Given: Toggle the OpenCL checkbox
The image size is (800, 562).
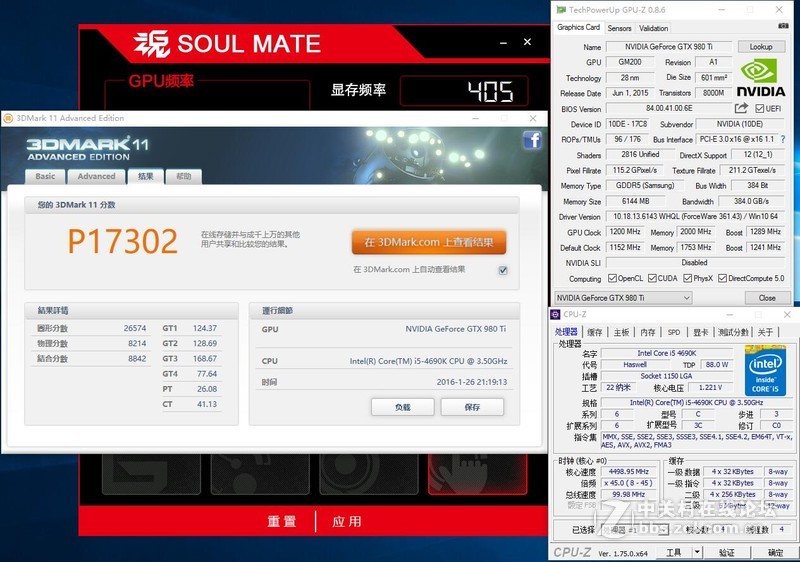Looking at the screenshot, I should 612,278.
